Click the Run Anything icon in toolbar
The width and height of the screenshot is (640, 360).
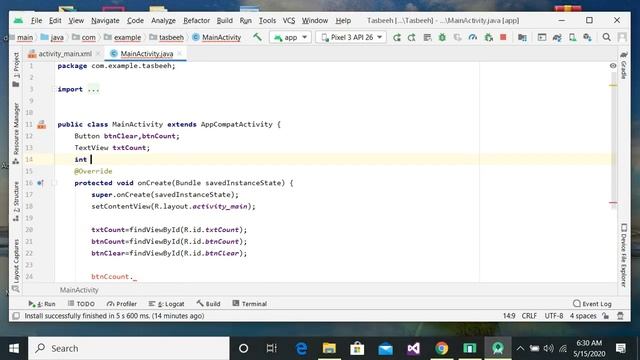[542, 38]
